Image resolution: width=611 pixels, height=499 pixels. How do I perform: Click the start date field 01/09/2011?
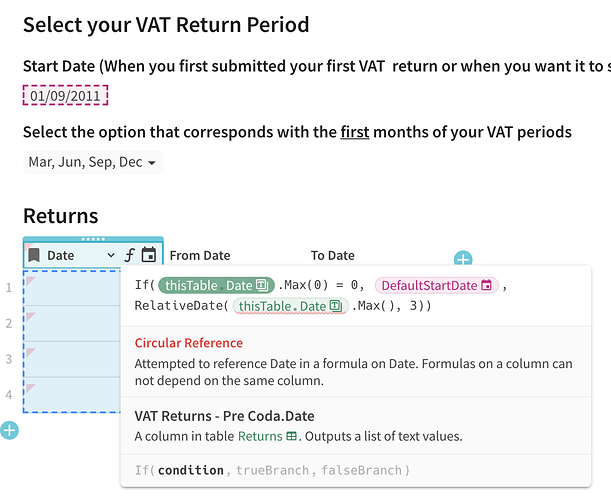click(65, 96)
